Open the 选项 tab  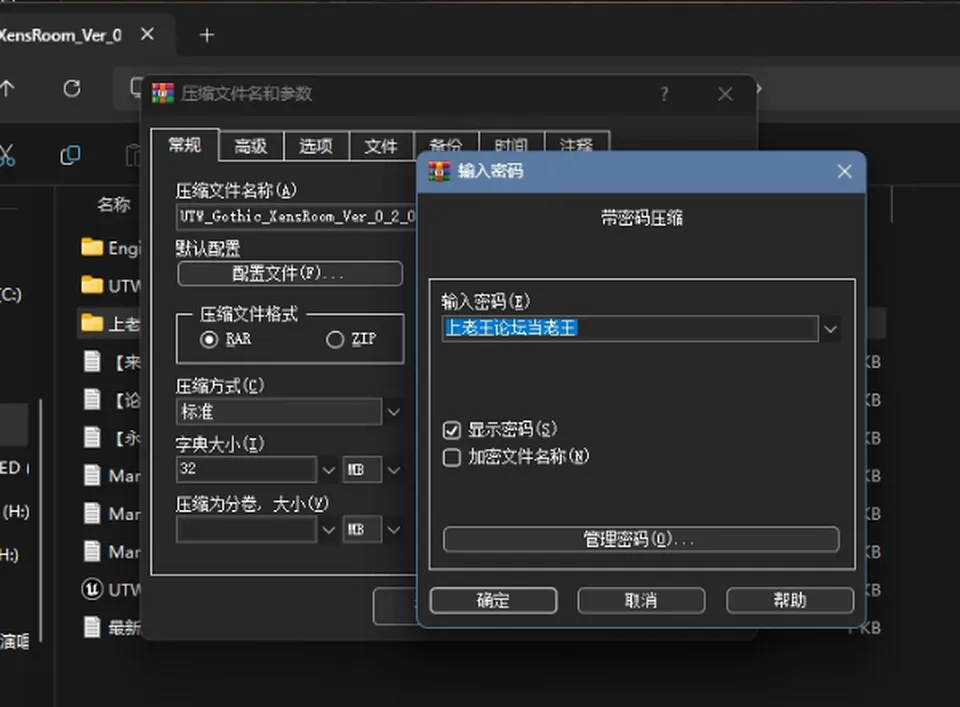pyautogui.click(x=316, y=146)
